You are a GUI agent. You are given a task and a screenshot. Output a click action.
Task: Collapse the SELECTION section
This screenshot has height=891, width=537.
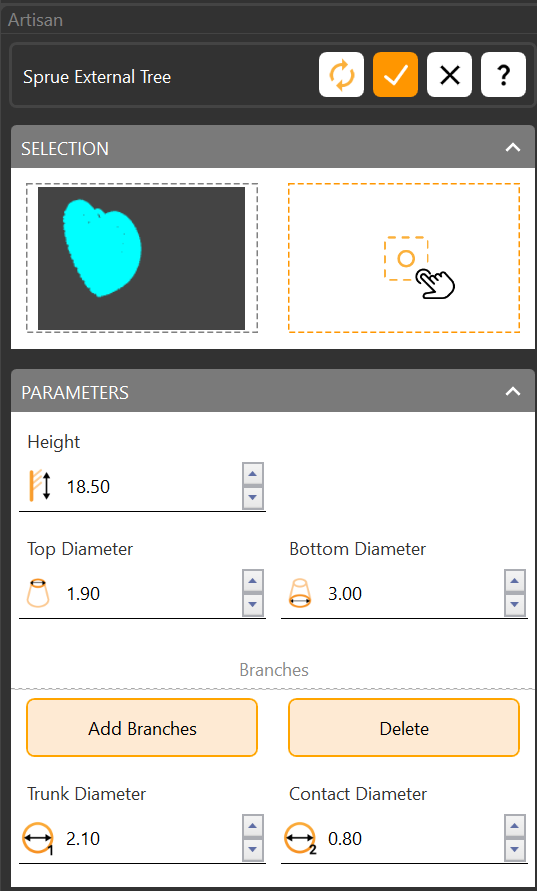click(x=513, y=148)
